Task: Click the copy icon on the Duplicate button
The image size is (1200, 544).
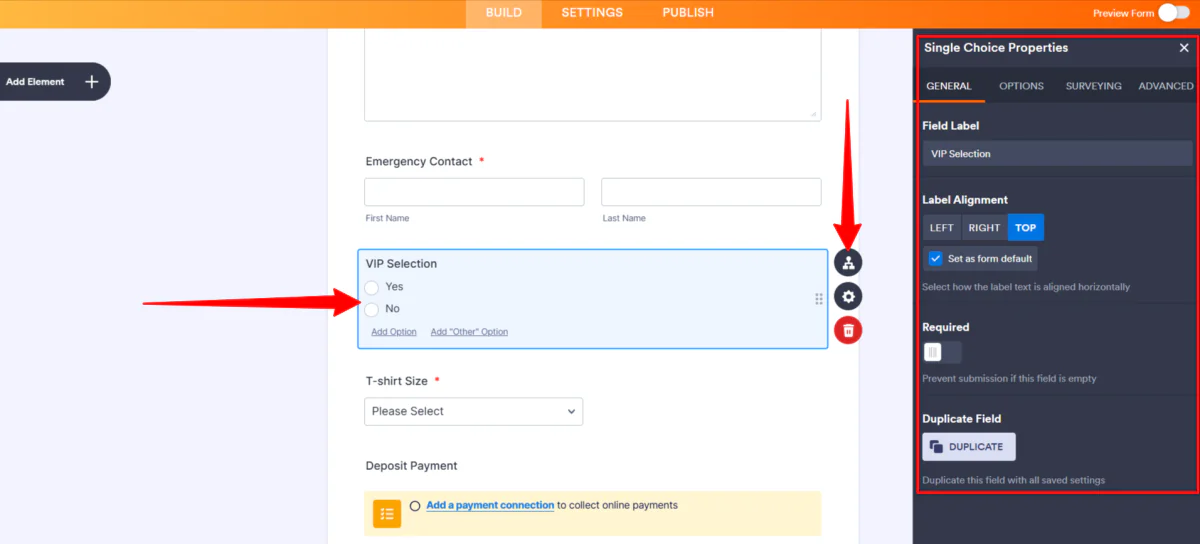Action: pyautogui.click(x=936, y=447)
